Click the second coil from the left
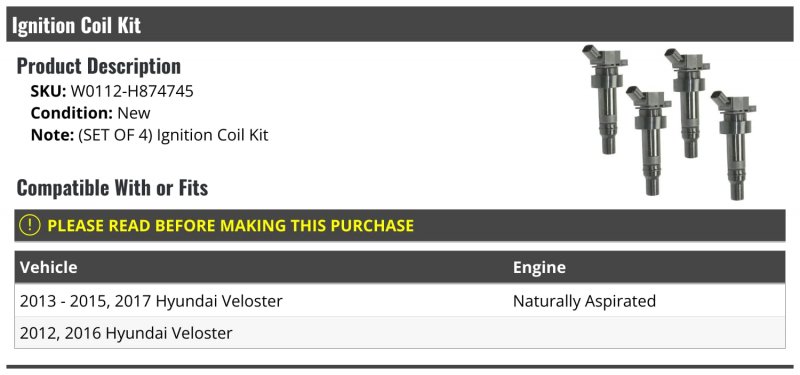Screen dimensions: 800x375 [649, 141]
